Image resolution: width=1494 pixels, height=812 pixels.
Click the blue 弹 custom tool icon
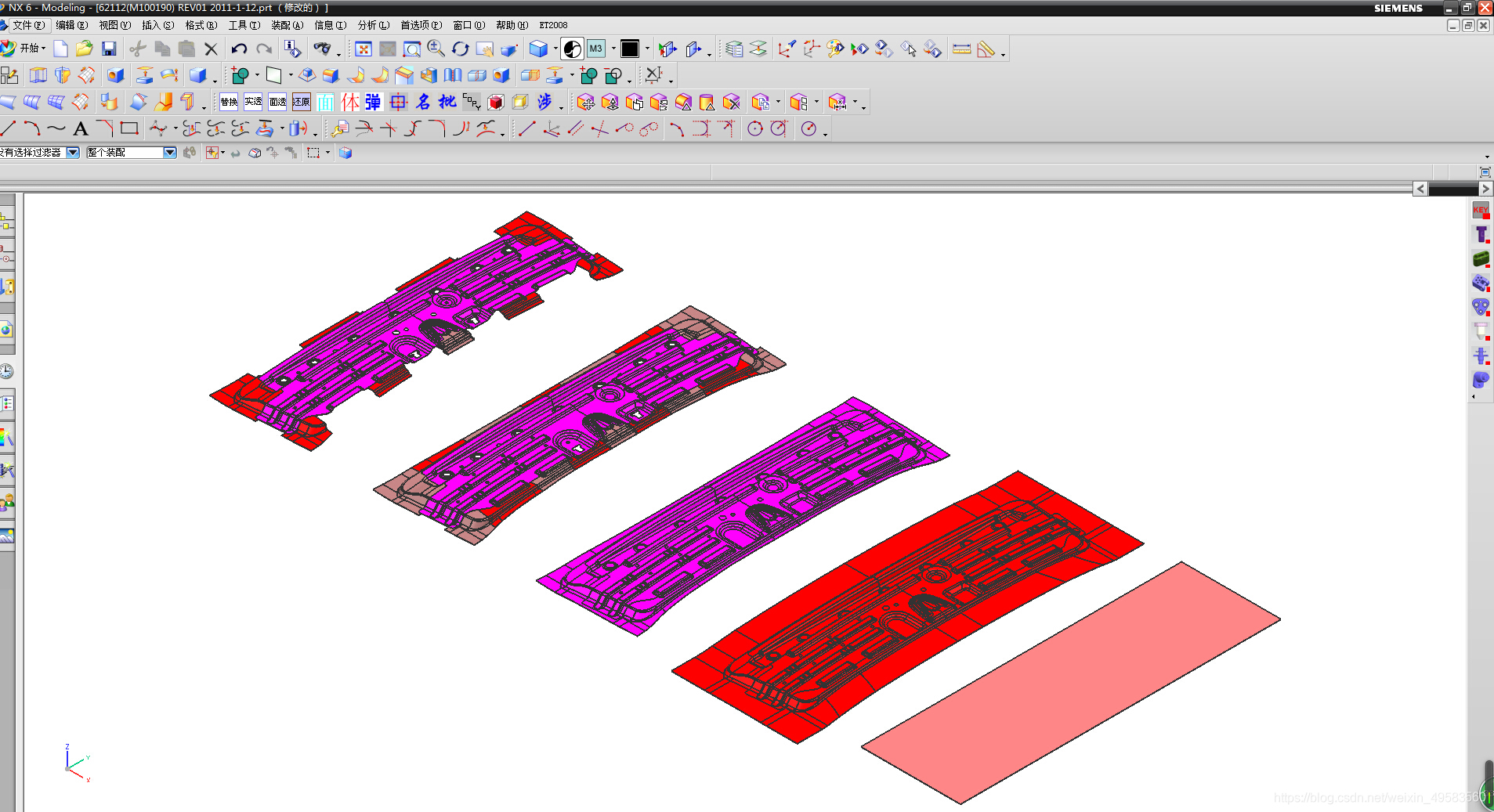[x=374, y=102]
